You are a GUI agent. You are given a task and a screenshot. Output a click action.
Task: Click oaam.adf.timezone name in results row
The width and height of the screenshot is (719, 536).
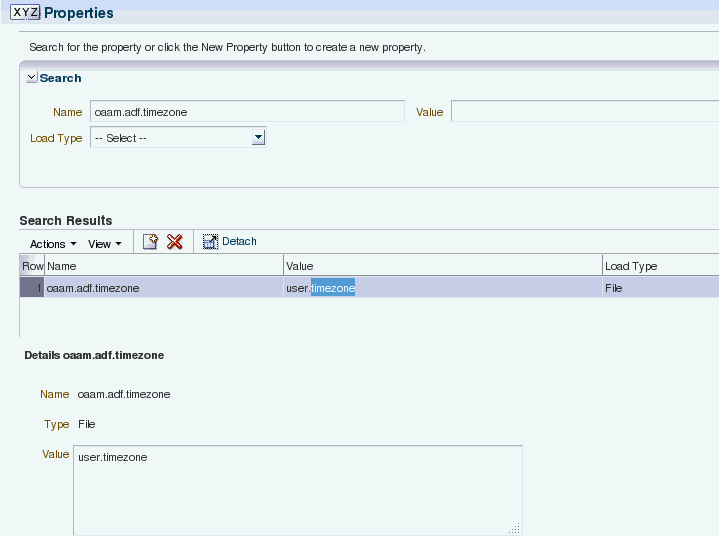93,288
